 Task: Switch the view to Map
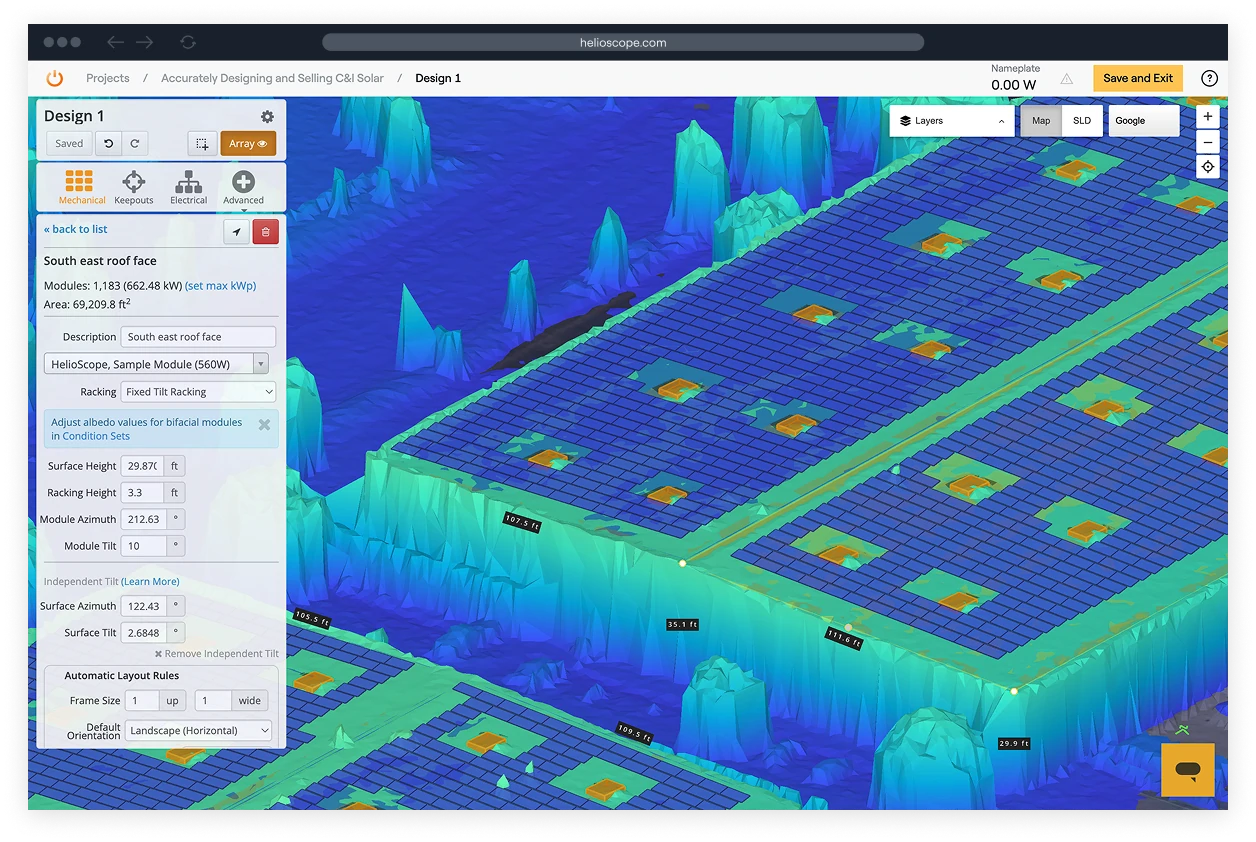[x=1041, y=121]
